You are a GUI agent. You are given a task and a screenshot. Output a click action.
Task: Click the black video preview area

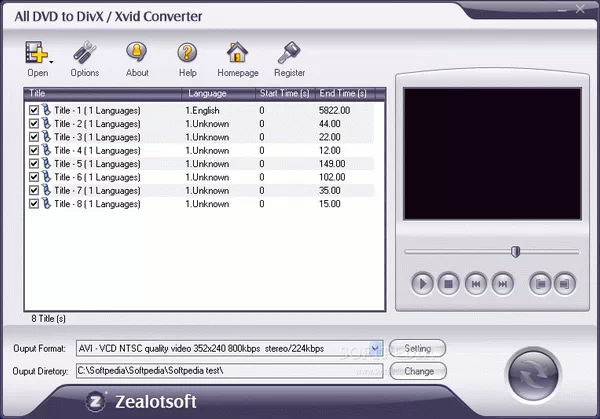tap(492, 154)
